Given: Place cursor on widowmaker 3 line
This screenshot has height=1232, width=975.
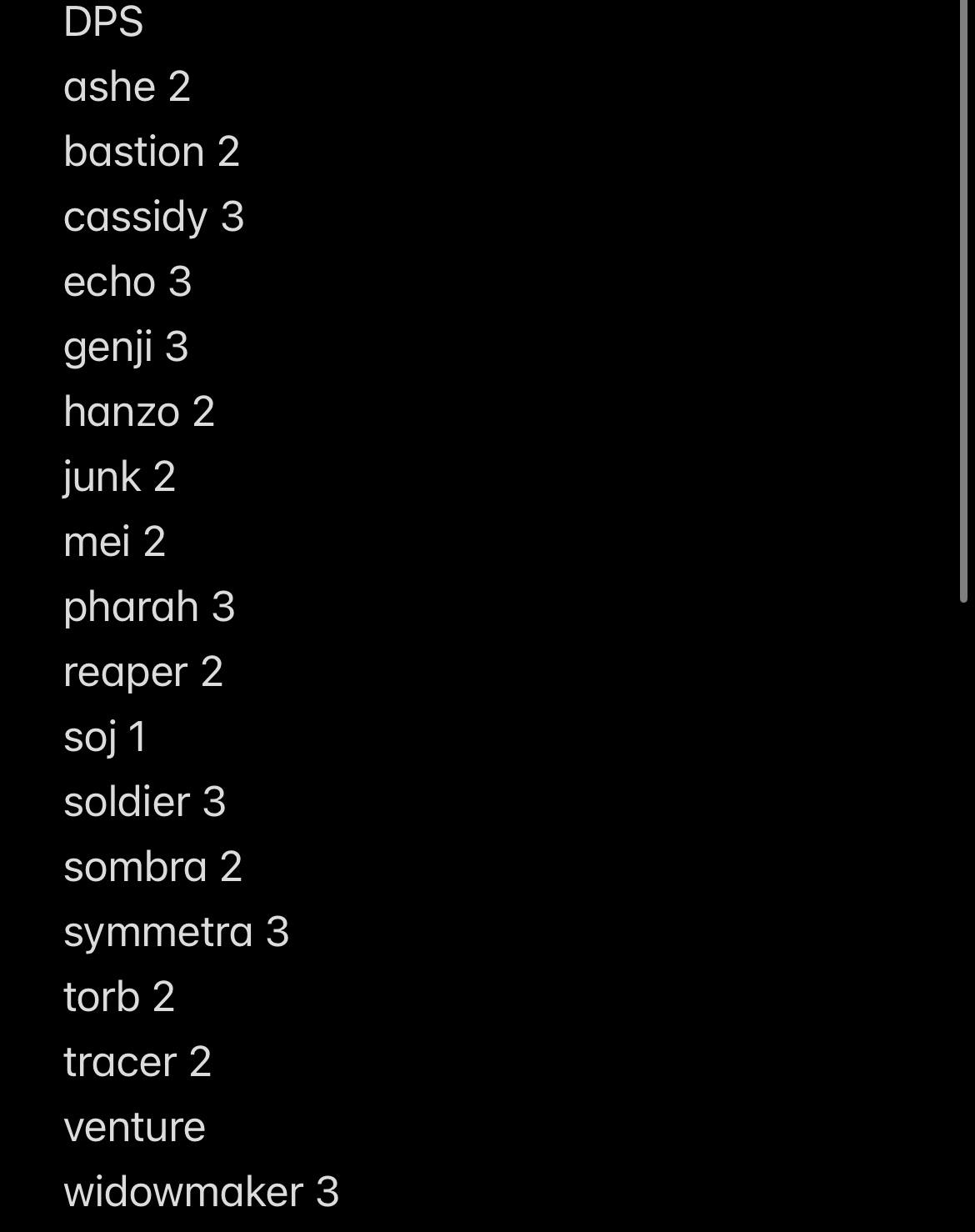Looking at the screenshot, I should point(201,1192).
